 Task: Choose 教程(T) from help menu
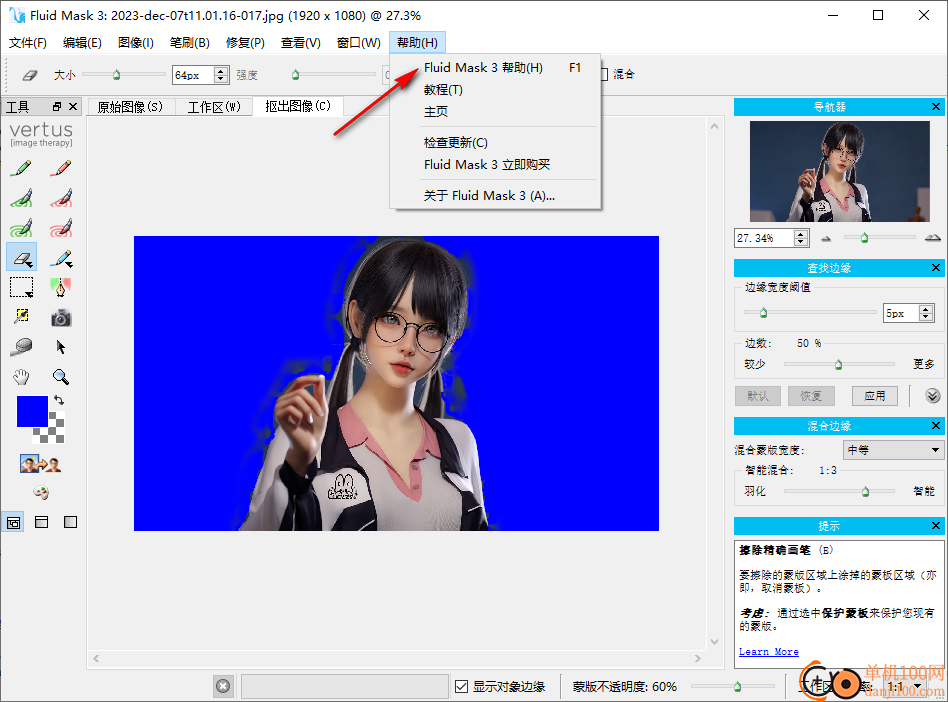[x=495, y=89]
